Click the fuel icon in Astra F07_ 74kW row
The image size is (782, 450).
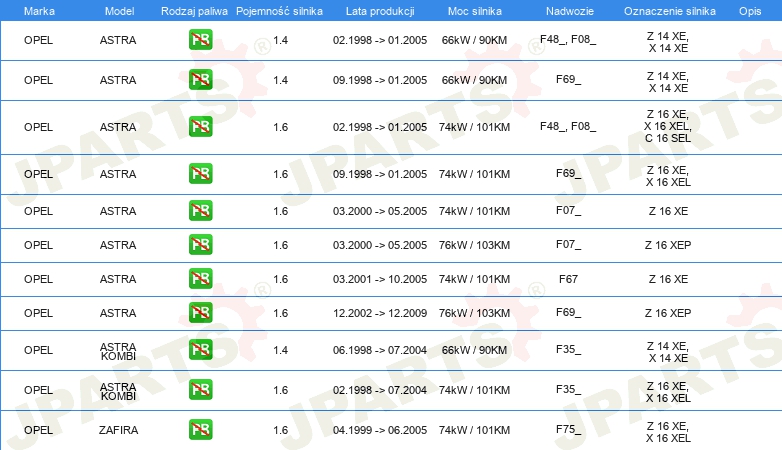coord(200,211)
